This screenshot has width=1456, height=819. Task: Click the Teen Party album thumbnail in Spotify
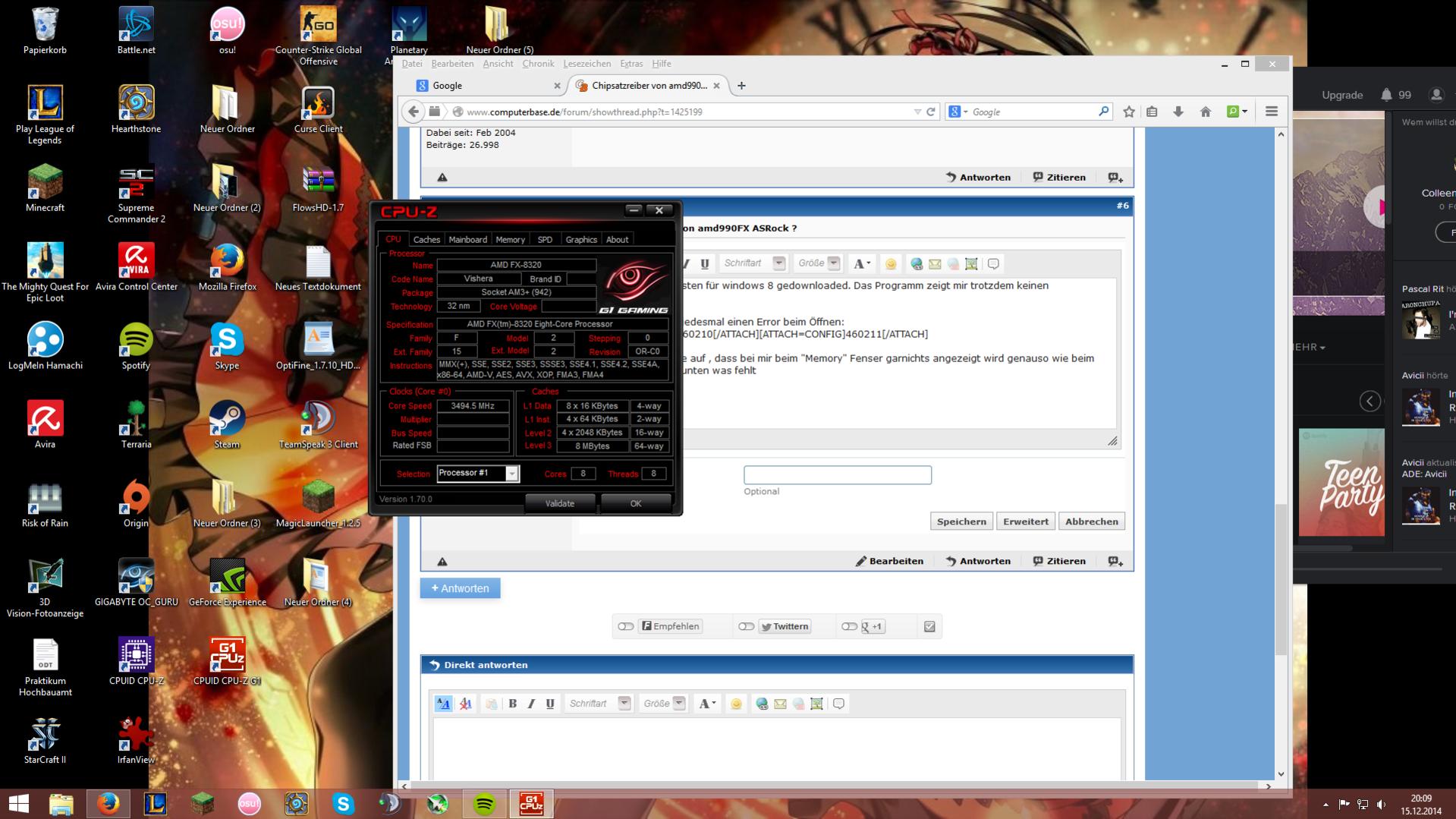pos(1341,483)
